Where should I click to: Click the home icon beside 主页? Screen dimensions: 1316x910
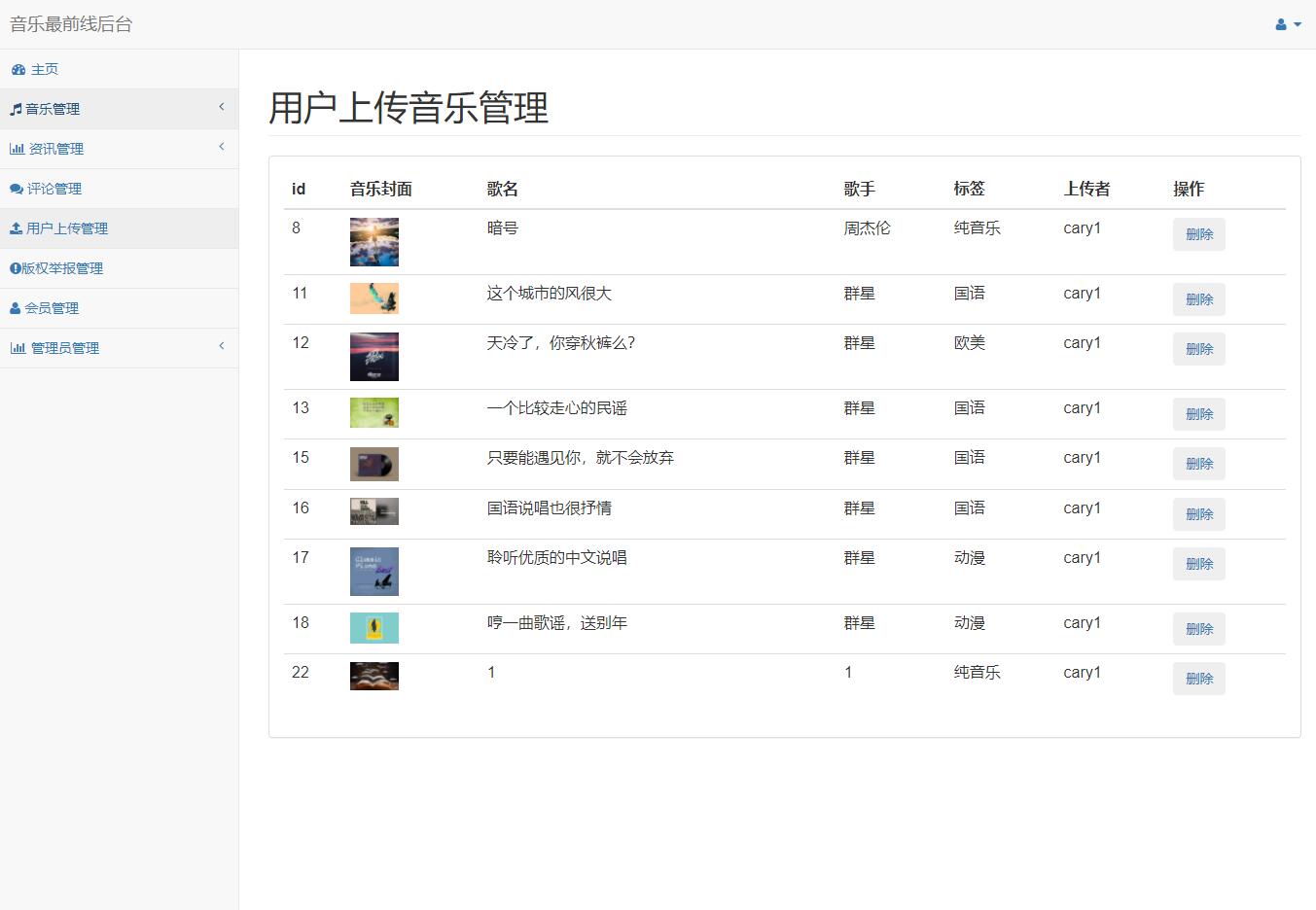point(18,69)
